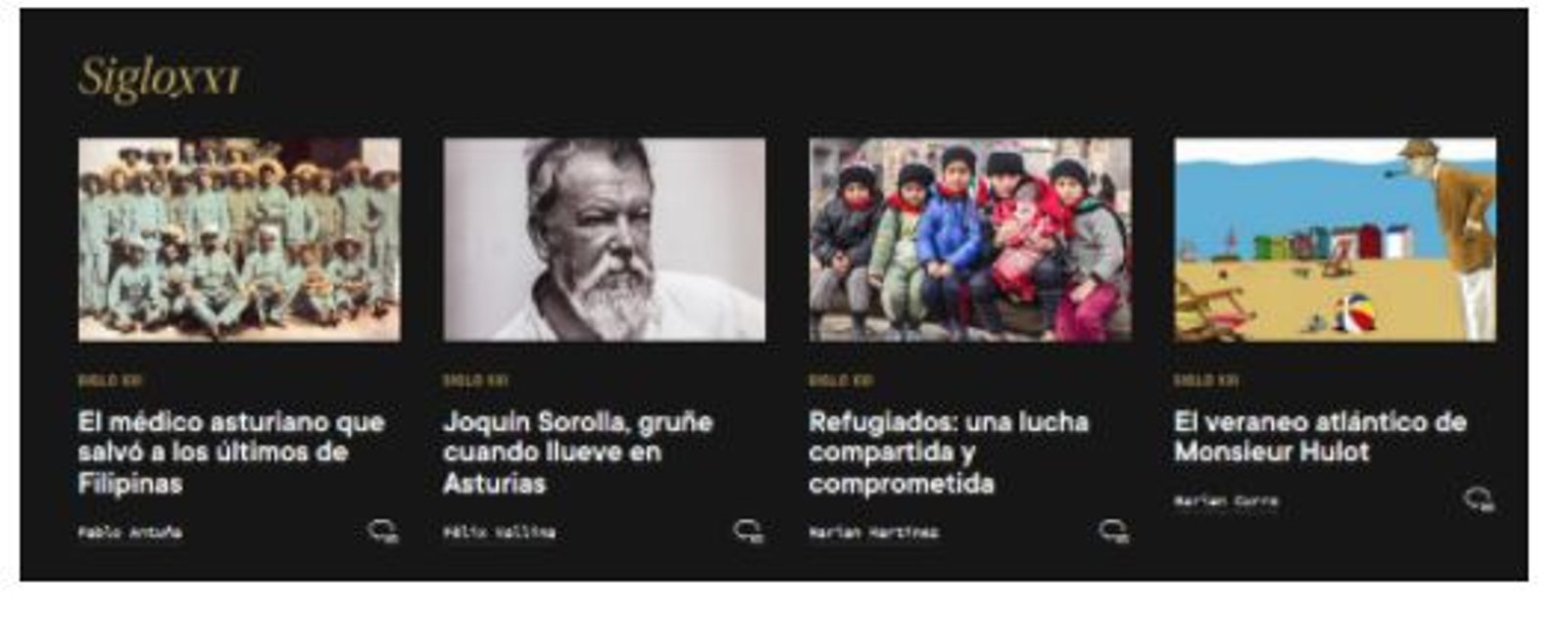Screen dimensions: 1568x621
Task: Click the category tag above Sorolla article
Action: [476, 380]
